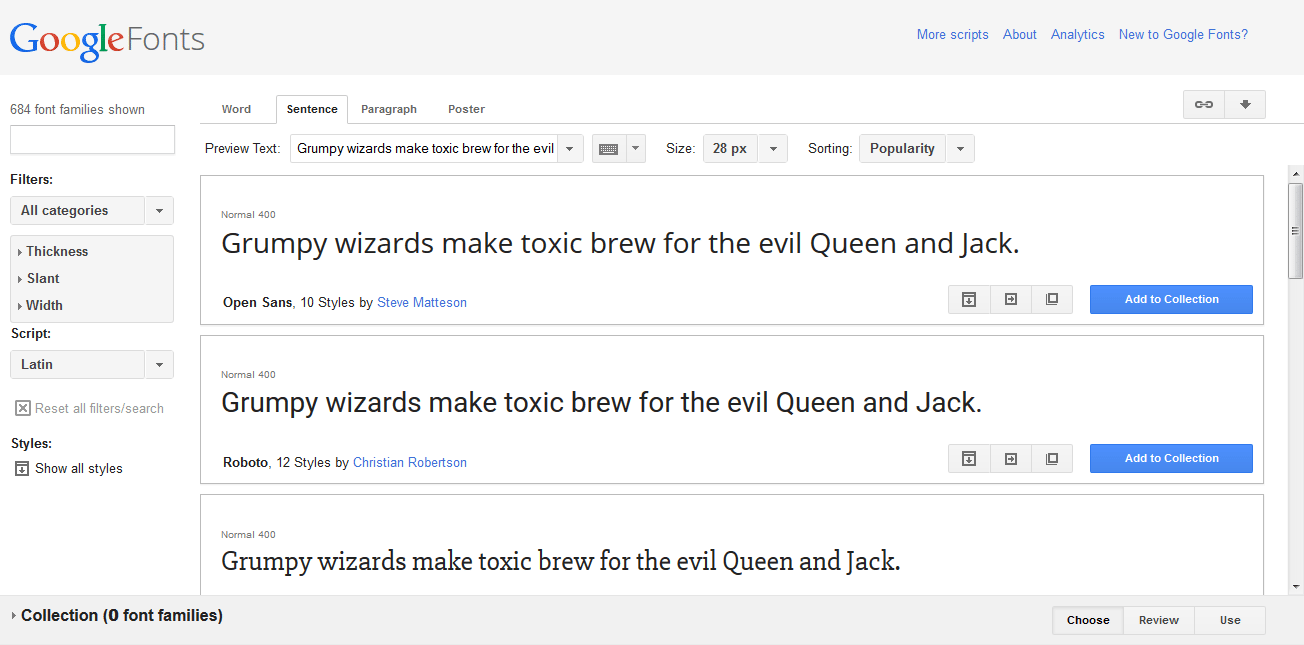Screen dimensions: 1304x645
Task: Click the Preview Text input field
Action: tap(424, 149)
